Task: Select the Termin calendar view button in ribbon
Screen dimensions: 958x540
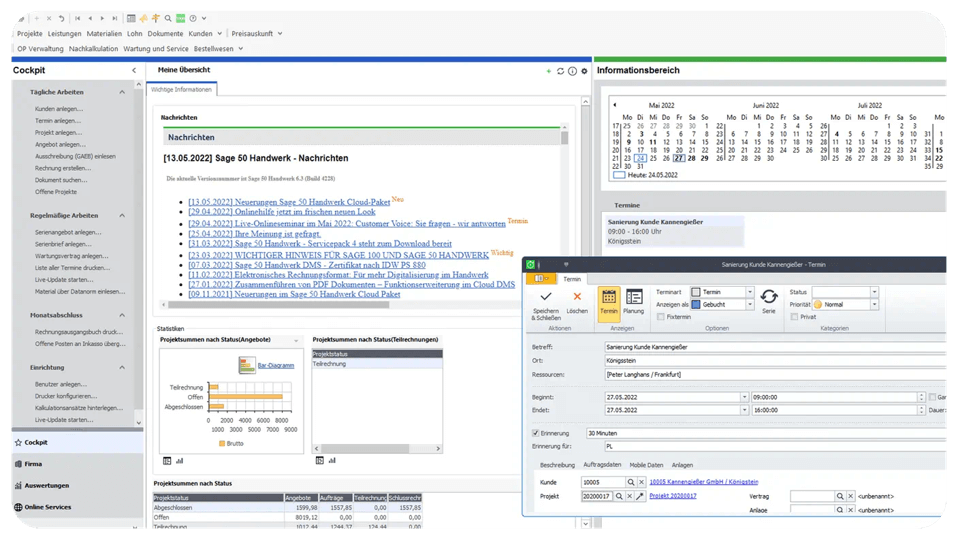Action: pos(609,303)
